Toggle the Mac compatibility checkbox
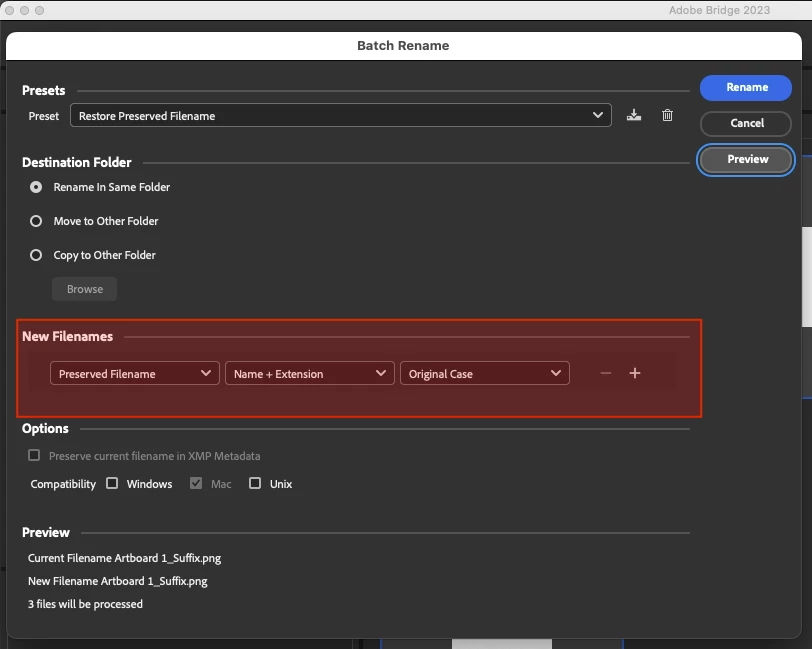812x649 pixels. click(x=196, y=483)
